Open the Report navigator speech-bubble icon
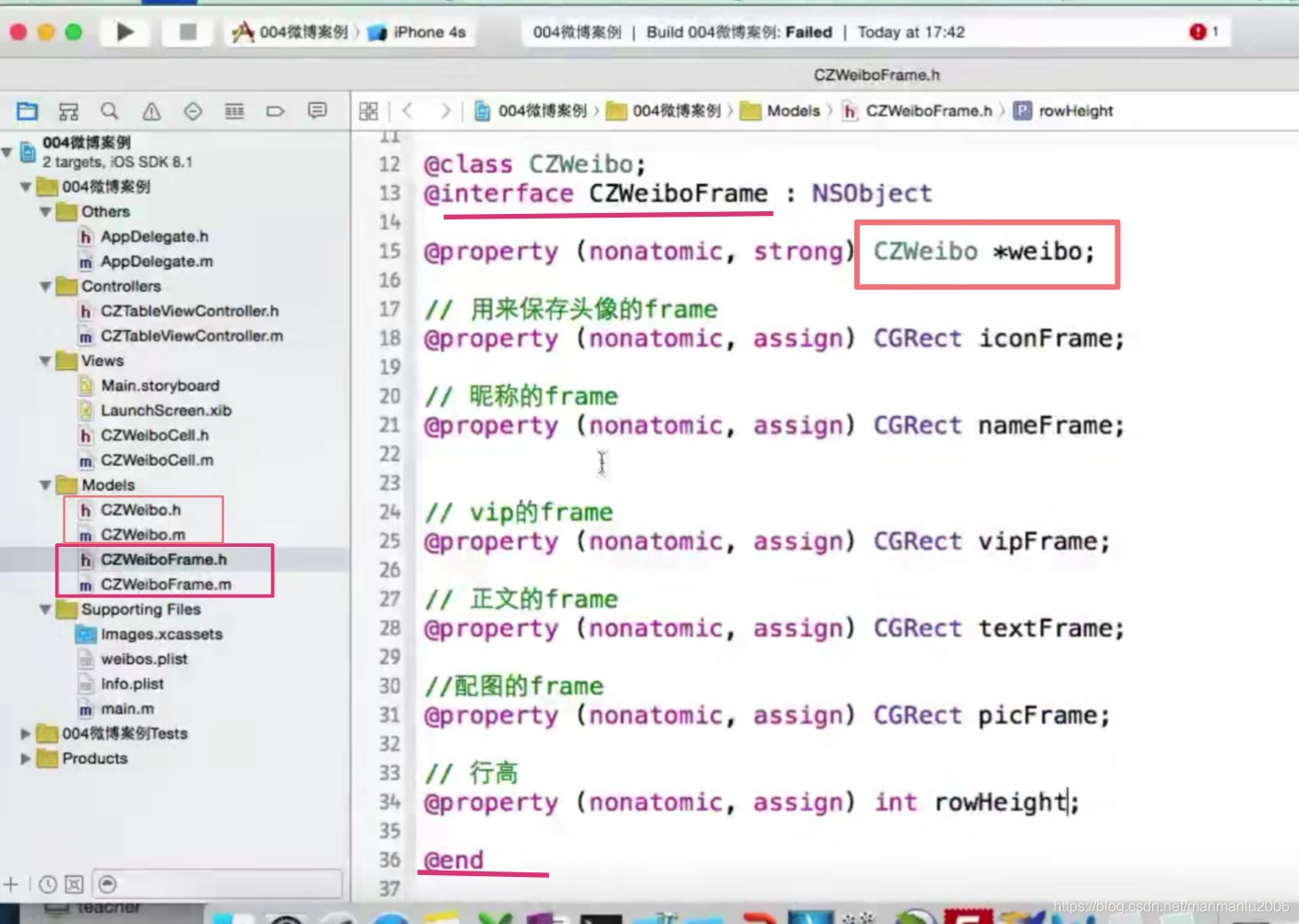Screen dimensions: 1299x924 pos(317,112)
